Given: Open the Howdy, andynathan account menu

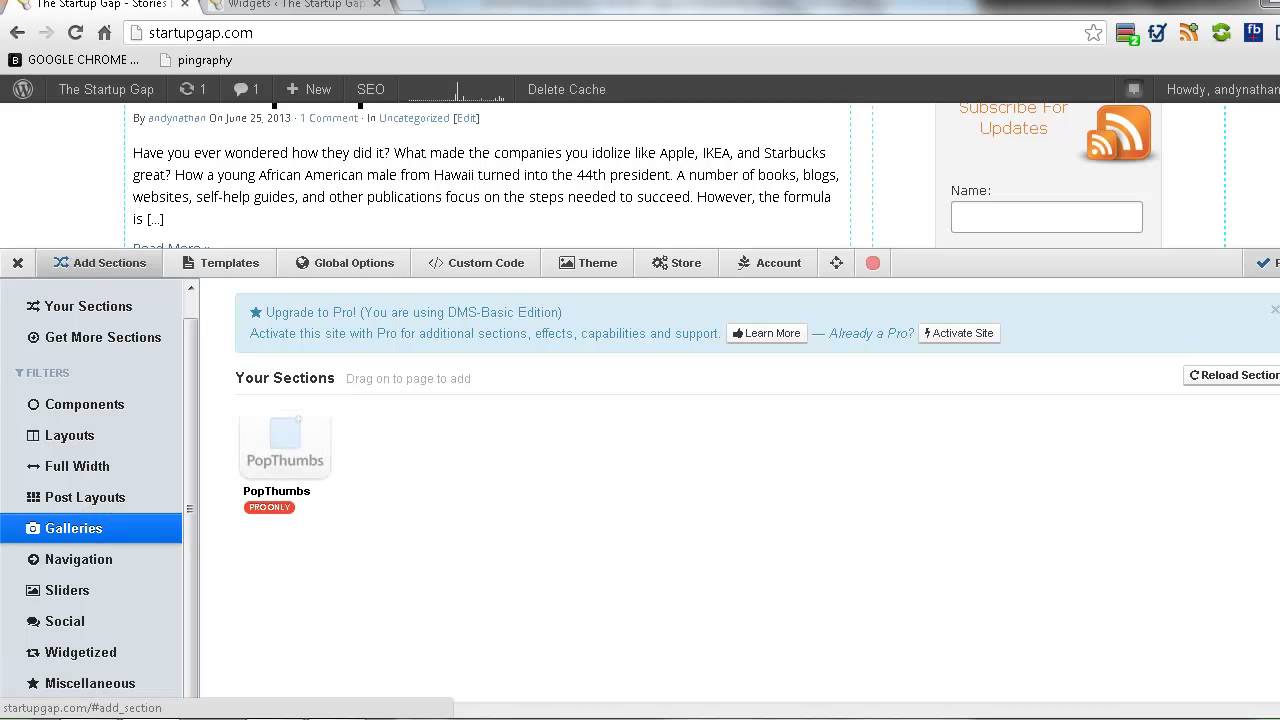Looking at the screenshot, I should pyautogui.click(x=1222, y=89).
